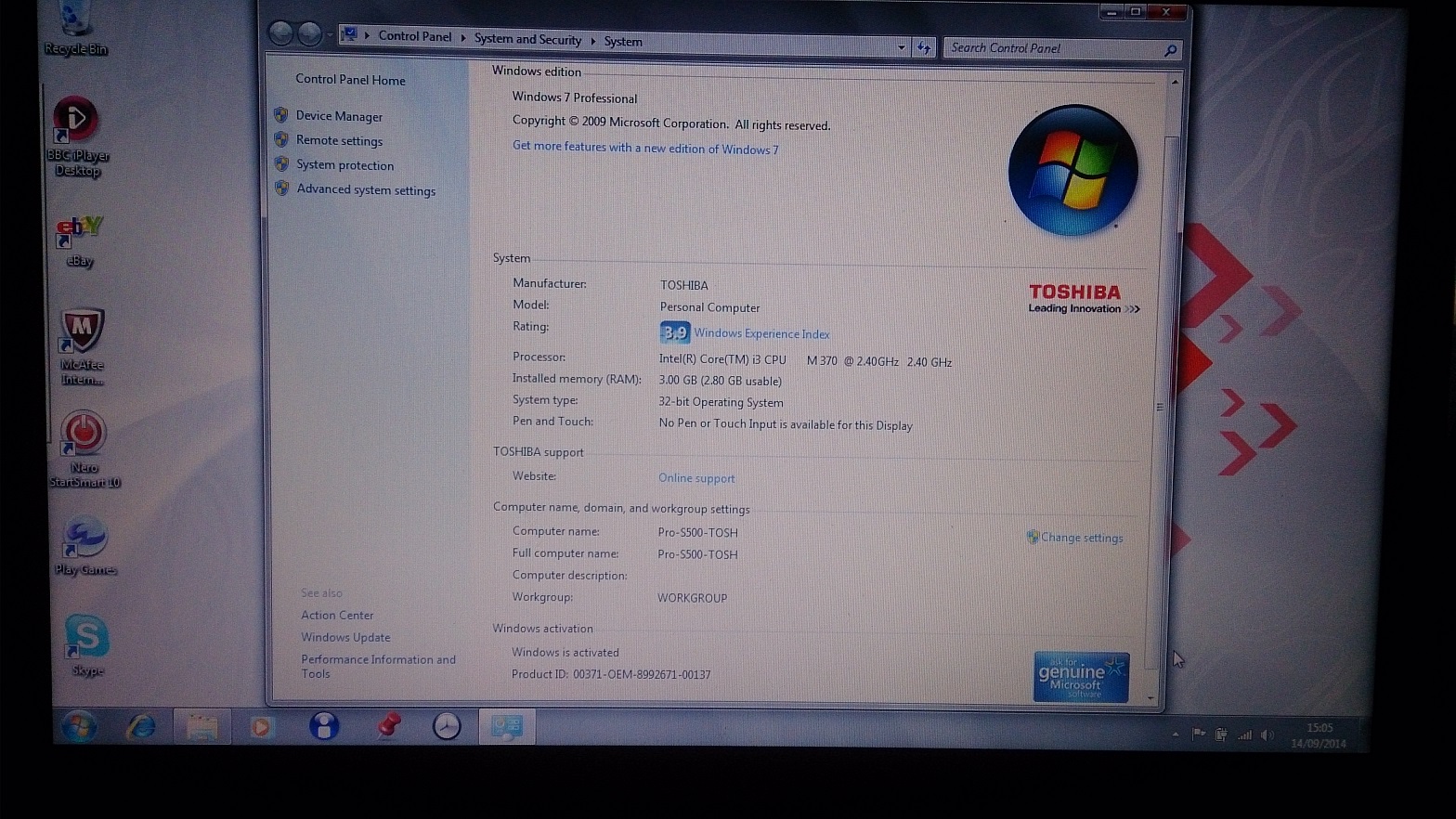
Task: Click Change settings link
Action: coord(1082,538)
